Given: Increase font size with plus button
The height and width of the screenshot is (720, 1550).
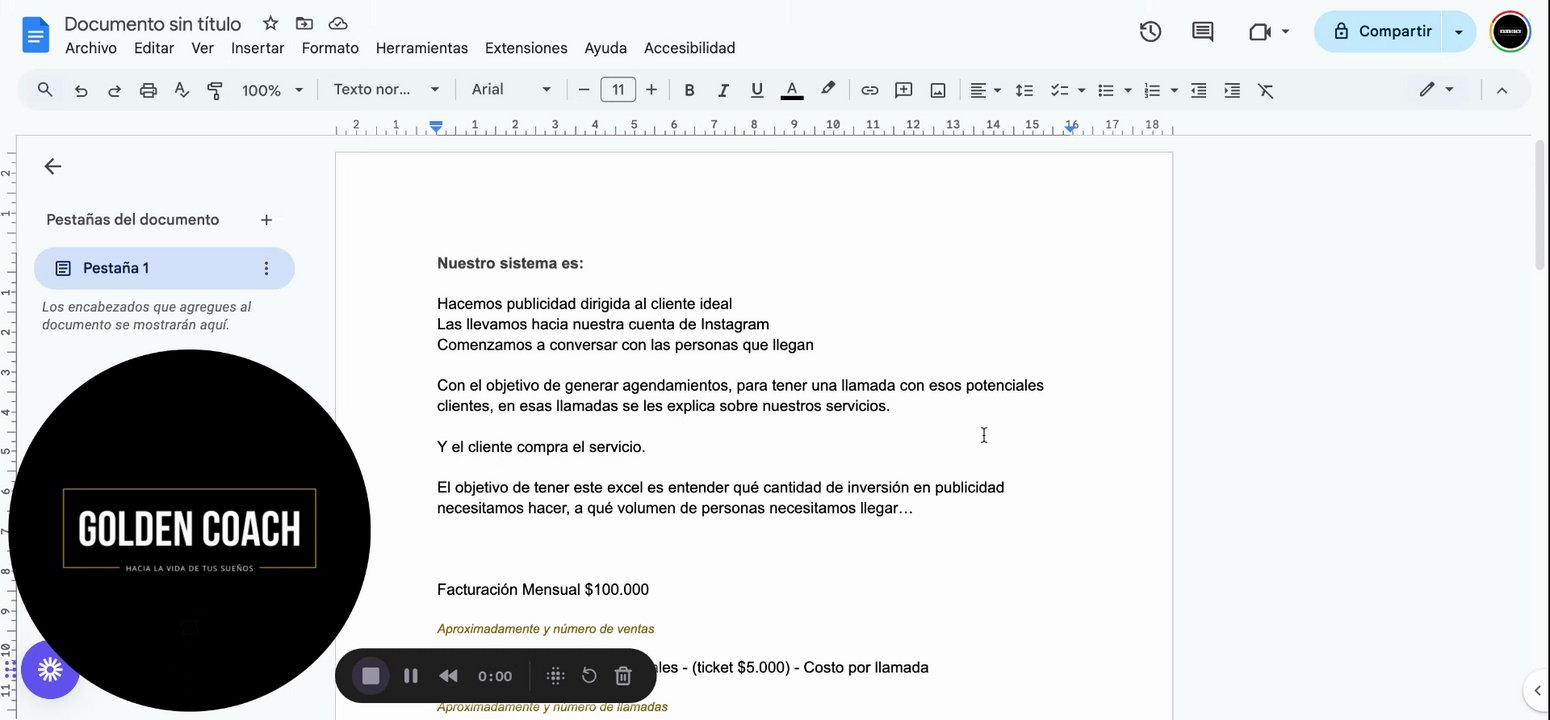Looking at the screenshot, I should 652,90.
